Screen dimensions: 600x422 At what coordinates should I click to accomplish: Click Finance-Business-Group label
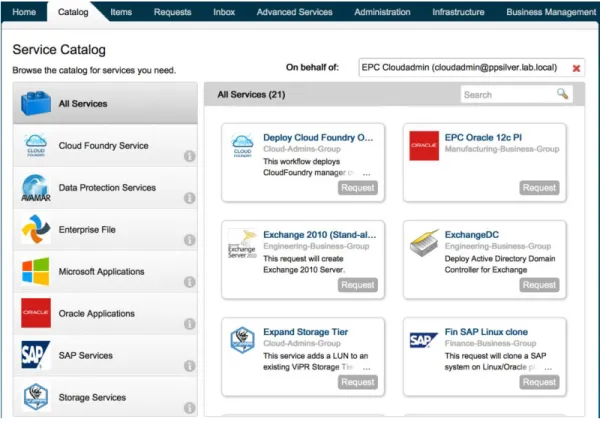pyautogui.click(x=490, y=344)
